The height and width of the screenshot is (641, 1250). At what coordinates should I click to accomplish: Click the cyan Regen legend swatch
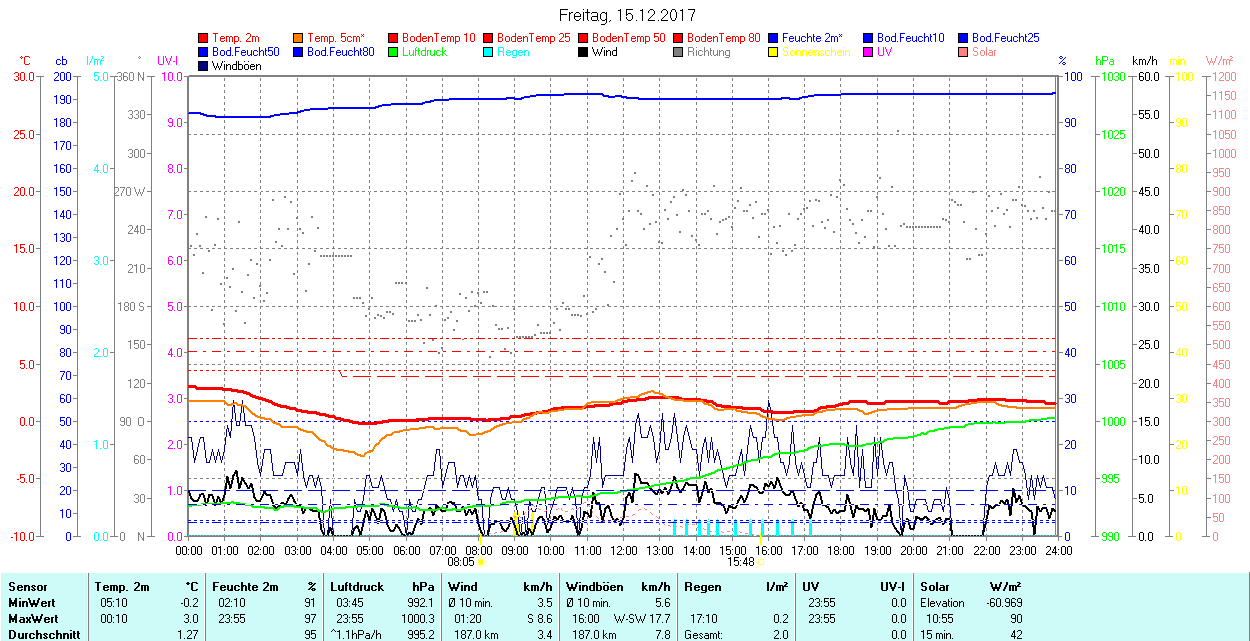pyautogui.click(x=489, y=52)
